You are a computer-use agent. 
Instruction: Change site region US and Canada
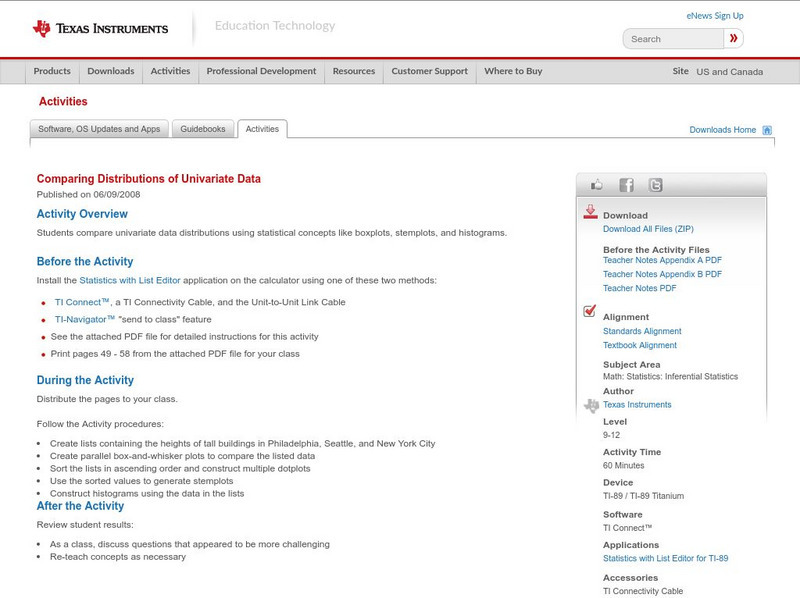tap(730, 72)
